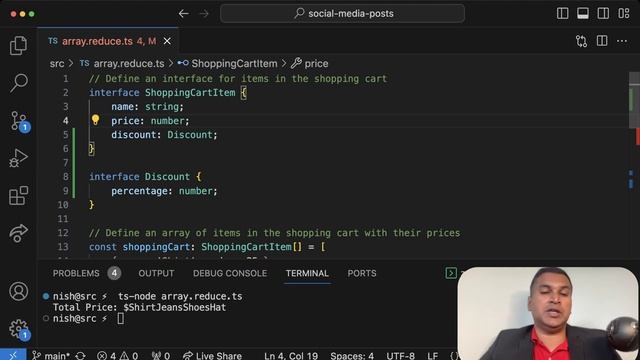Click the ports forwarded indicator showing 0
Screen dimensions: 640x360
pyautogui.click(x=160, y=356)
